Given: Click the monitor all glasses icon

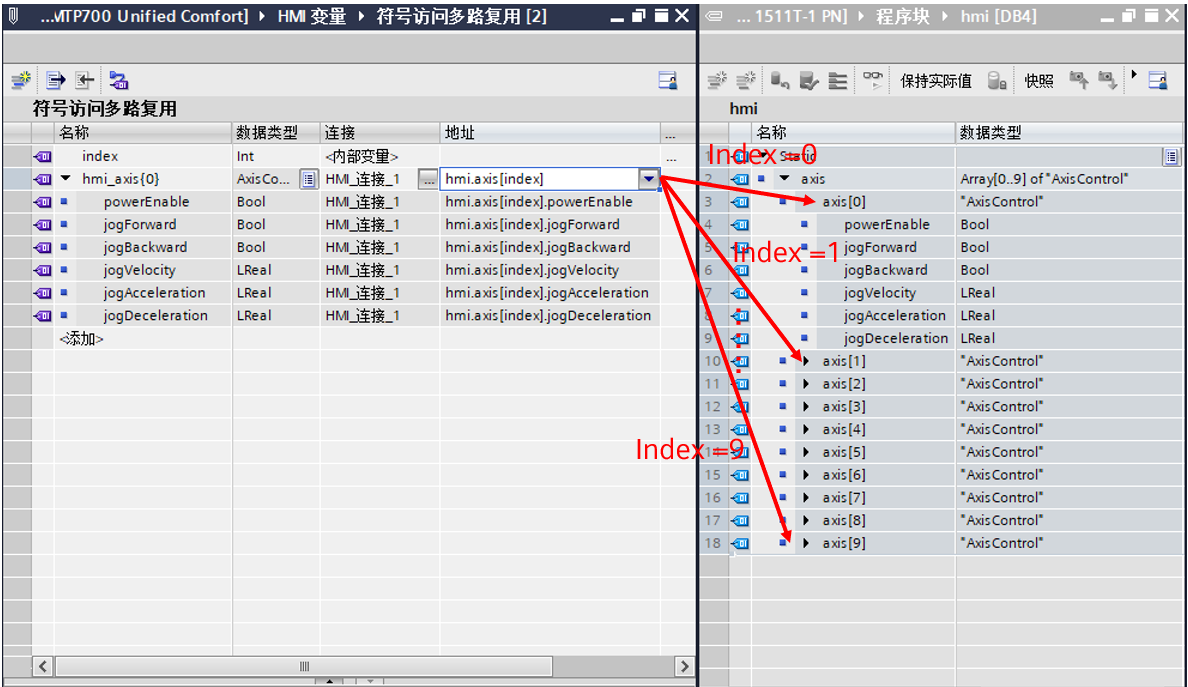Looking at the screenshot, I should [874, 80].
